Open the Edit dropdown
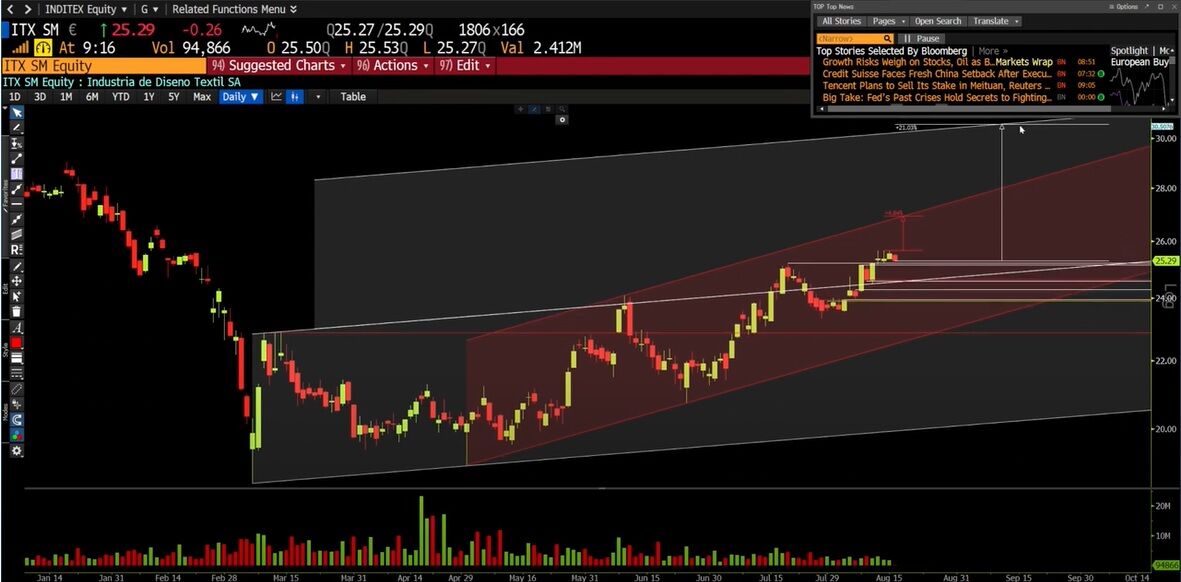The width and height of the screenshot is (1181, 582). [x=465, y=66]
